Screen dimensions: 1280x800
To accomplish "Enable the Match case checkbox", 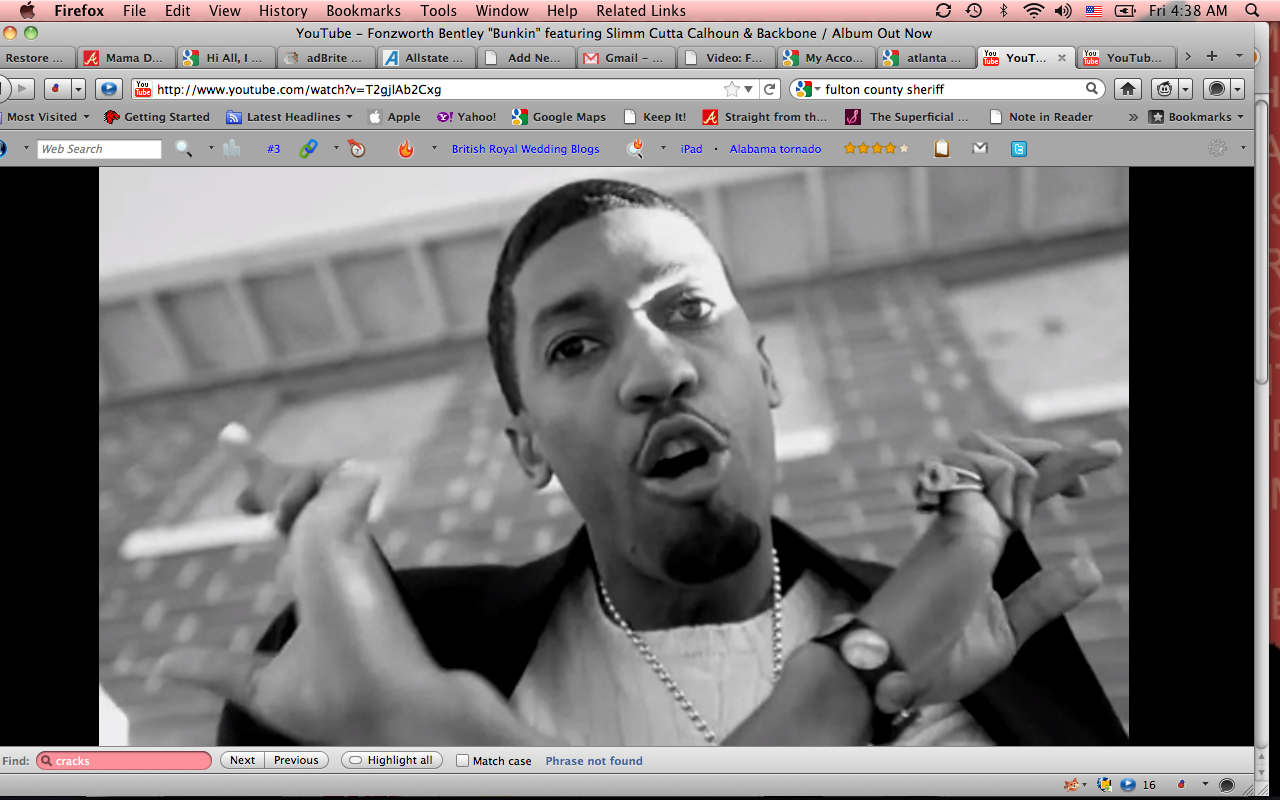I will (462, 761).
